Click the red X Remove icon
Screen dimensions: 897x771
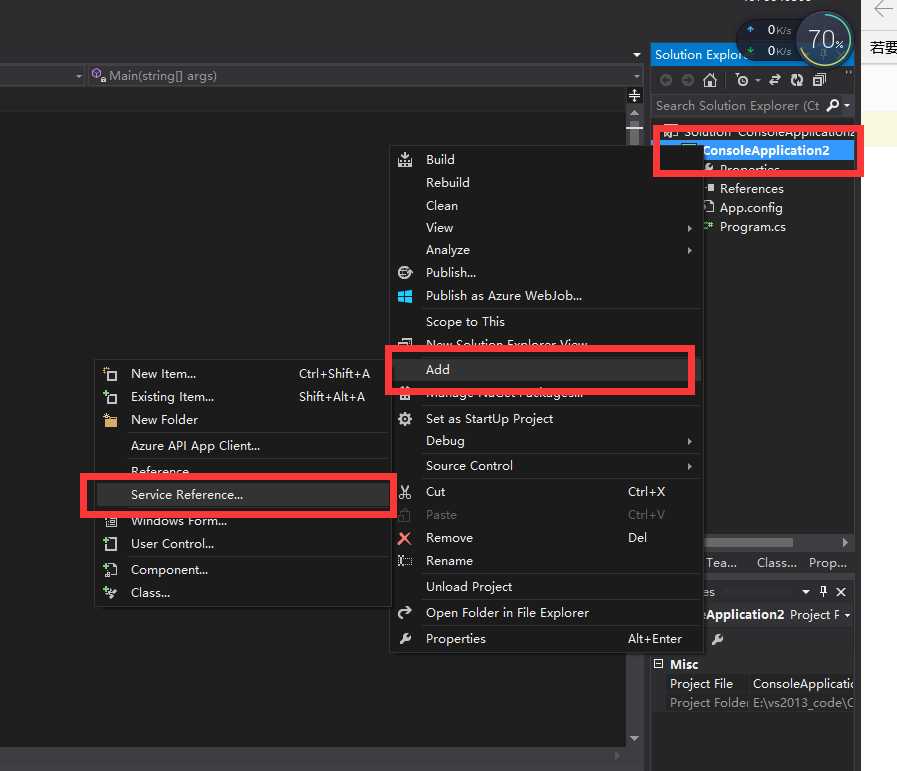pos(404,538)
